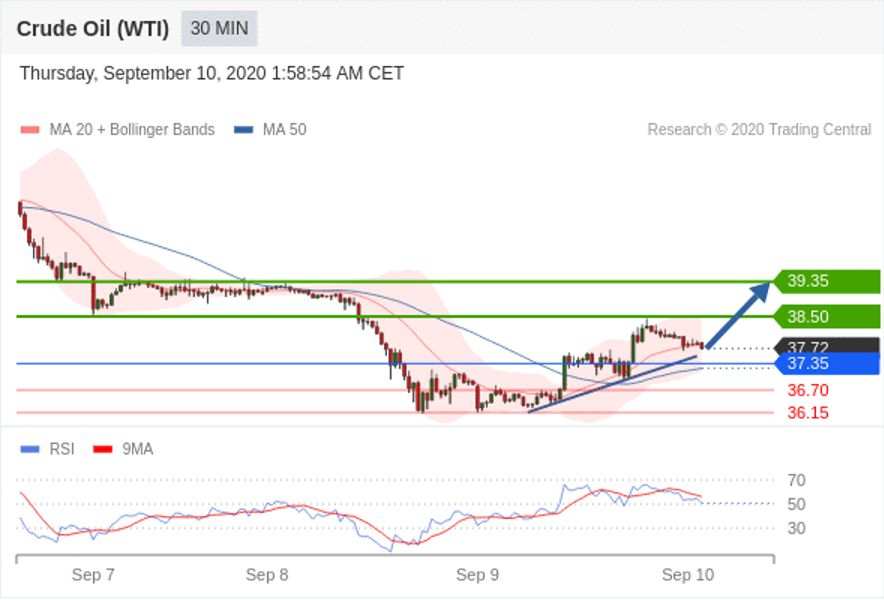The image size is (884, 600).
Task: Toggle the MA 20 + Bollinger Bands legend
Action: click(x=117, y=130)
